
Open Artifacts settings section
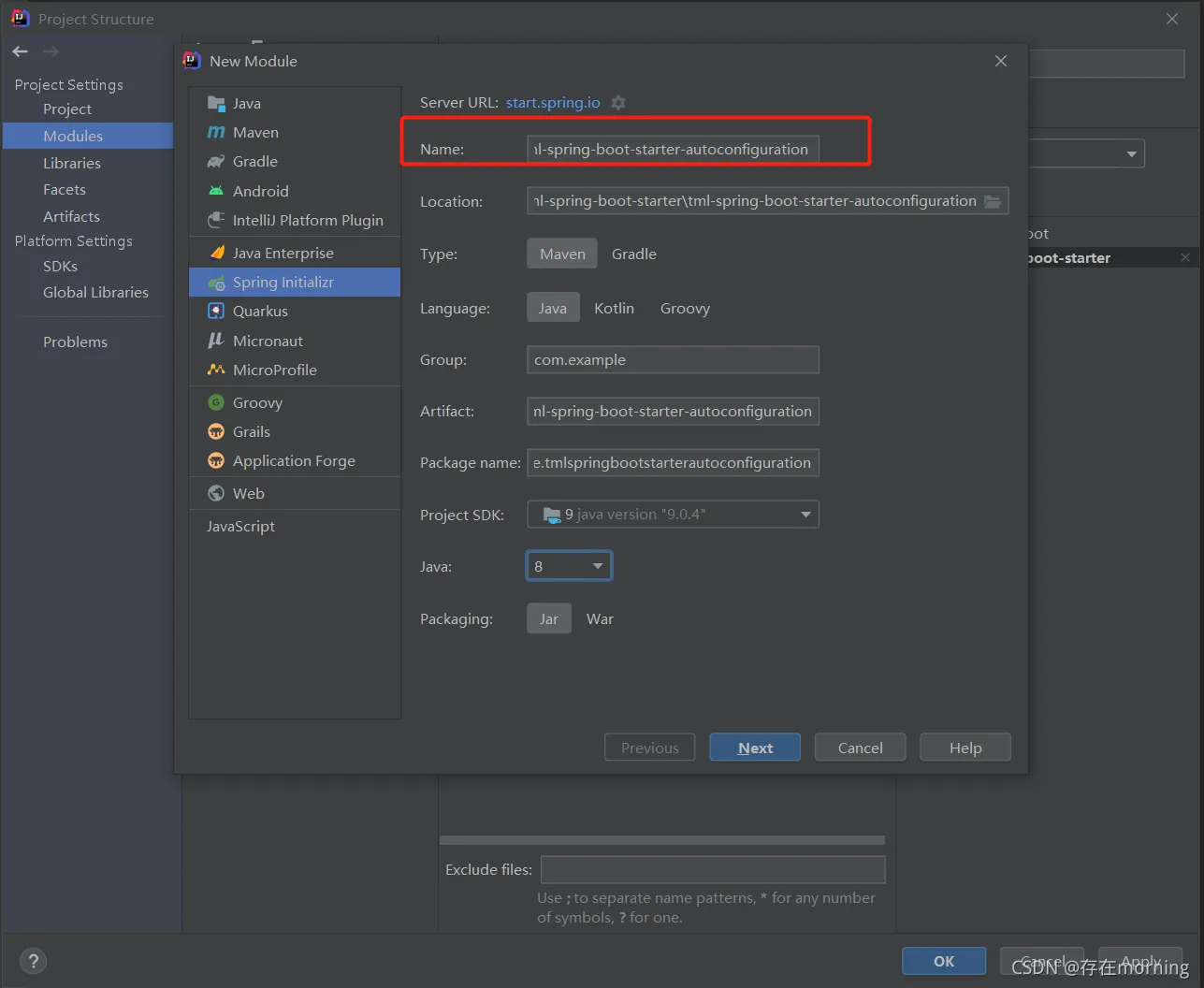tap(71, 216)
